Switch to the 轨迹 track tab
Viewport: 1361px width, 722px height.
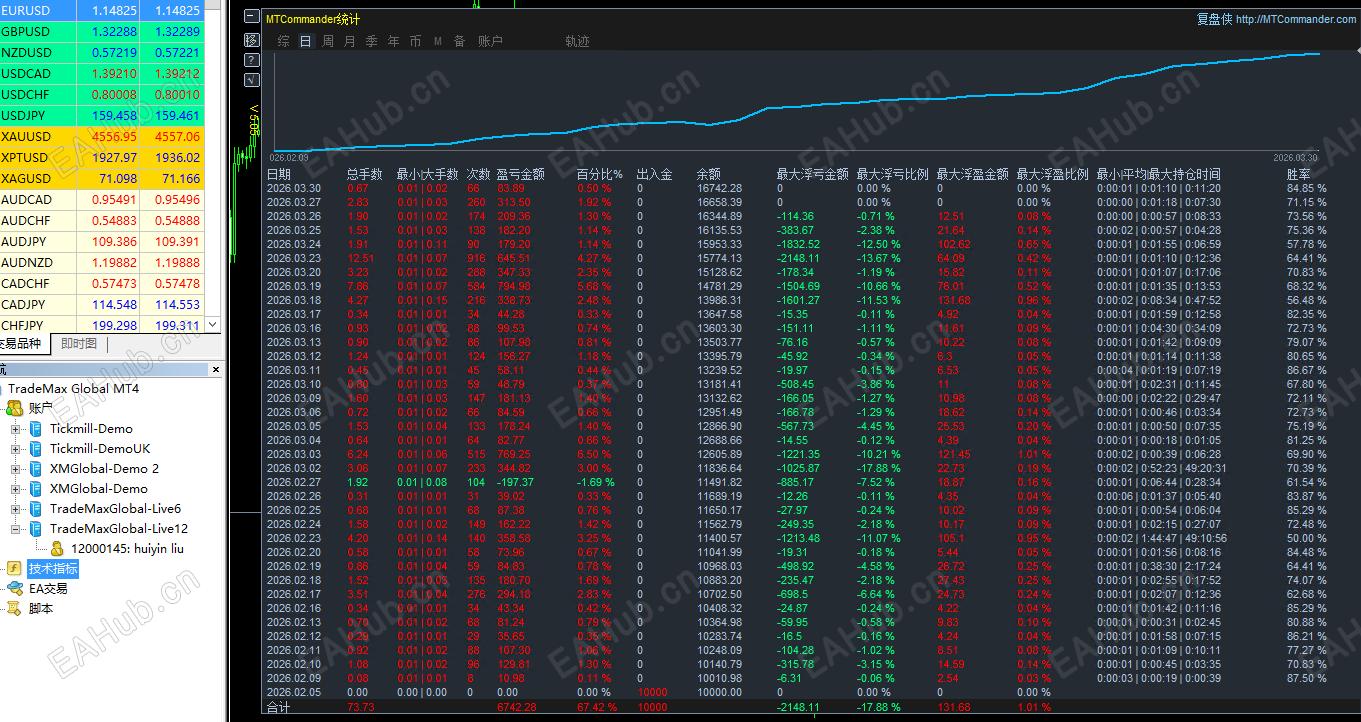[x=578, y=41]
